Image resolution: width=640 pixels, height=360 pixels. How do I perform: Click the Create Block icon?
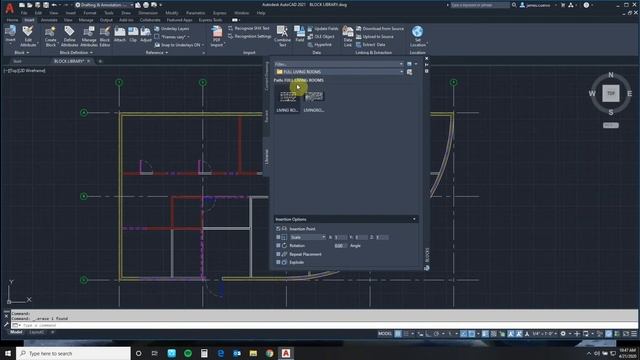51,36
